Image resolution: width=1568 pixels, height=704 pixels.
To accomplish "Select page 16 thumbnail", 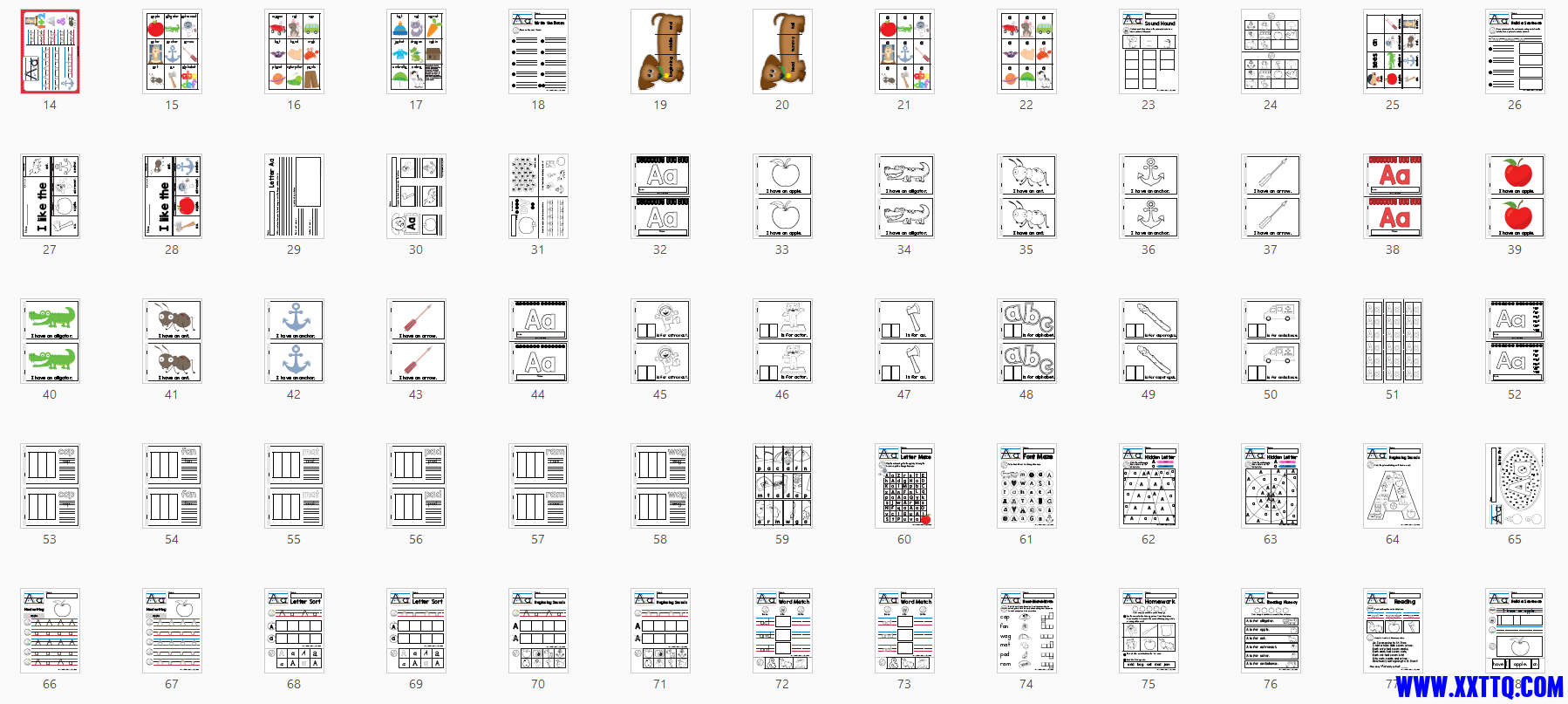I will [294, 51].
